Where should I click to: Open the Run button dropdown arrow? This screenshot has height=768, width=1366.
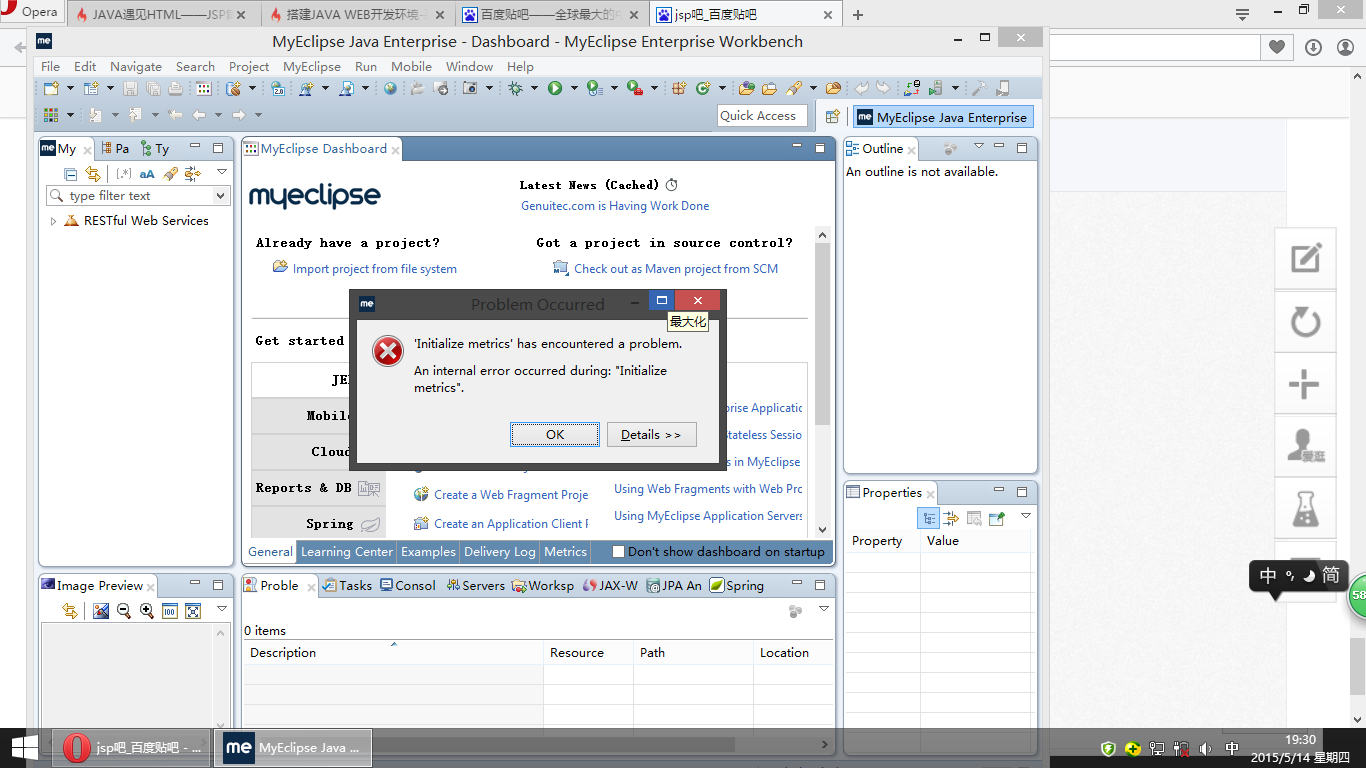pyautogui.click(x=574, y=89)
